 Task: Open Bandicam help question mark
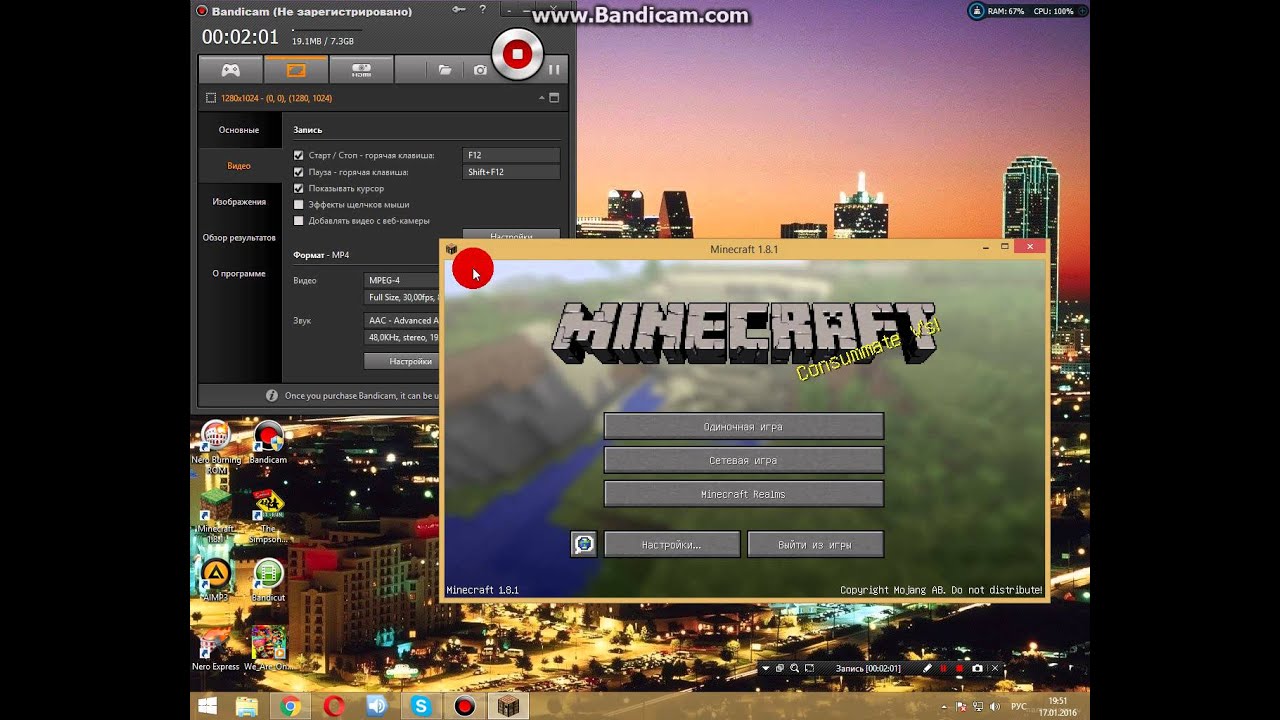tap(483, 10)
